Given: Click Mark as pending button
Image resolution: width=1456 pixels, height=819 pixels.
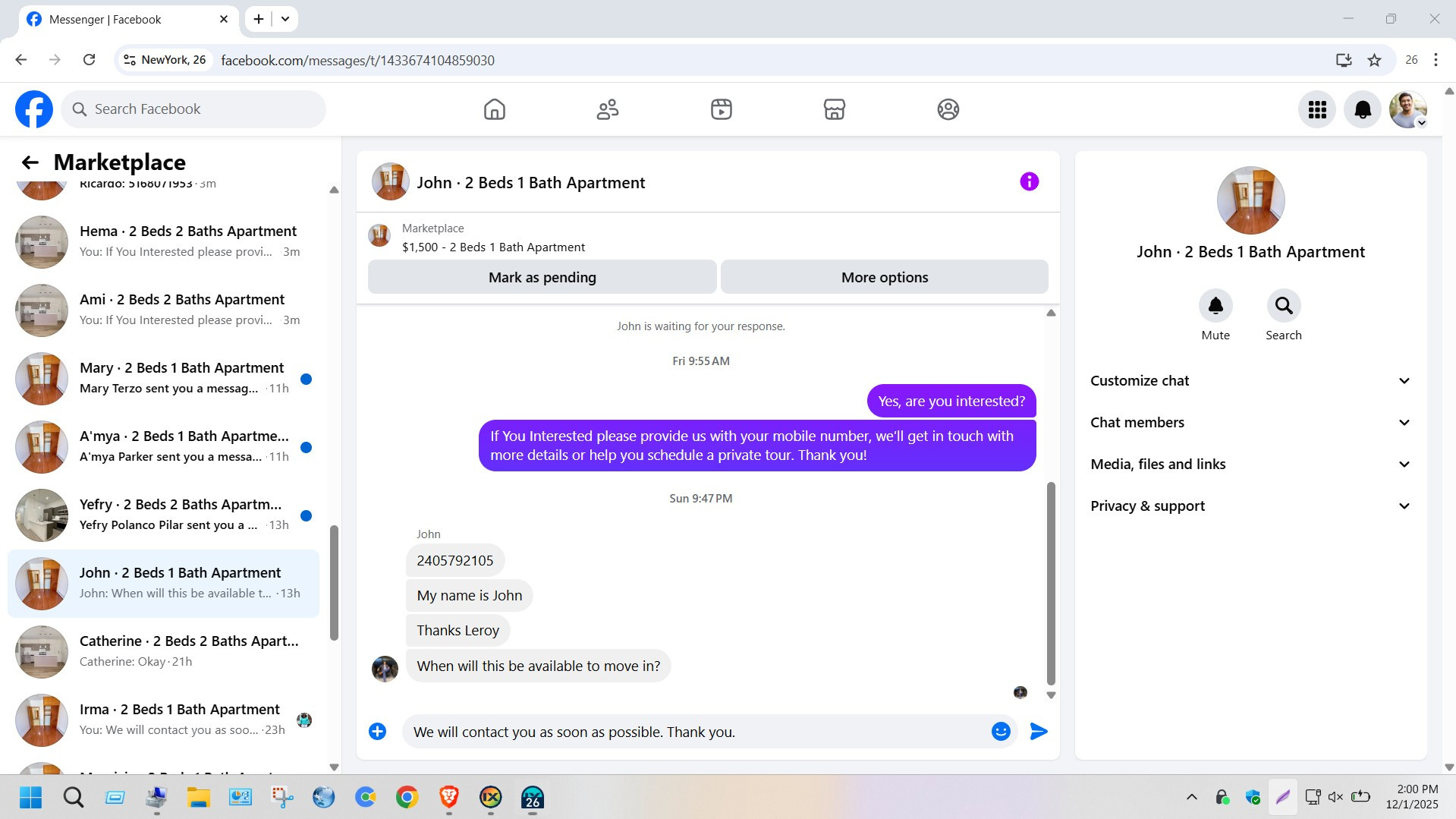Looking at the screenshot, I should (x=542, y=277).
